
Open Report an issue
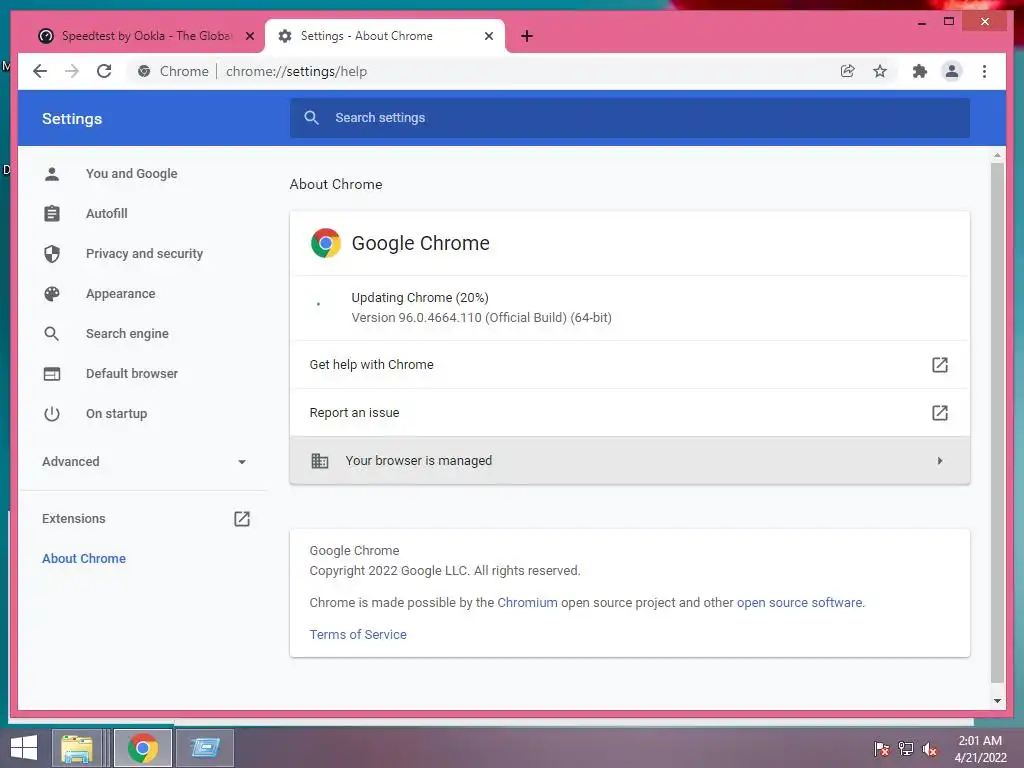(x=630, y=413)
